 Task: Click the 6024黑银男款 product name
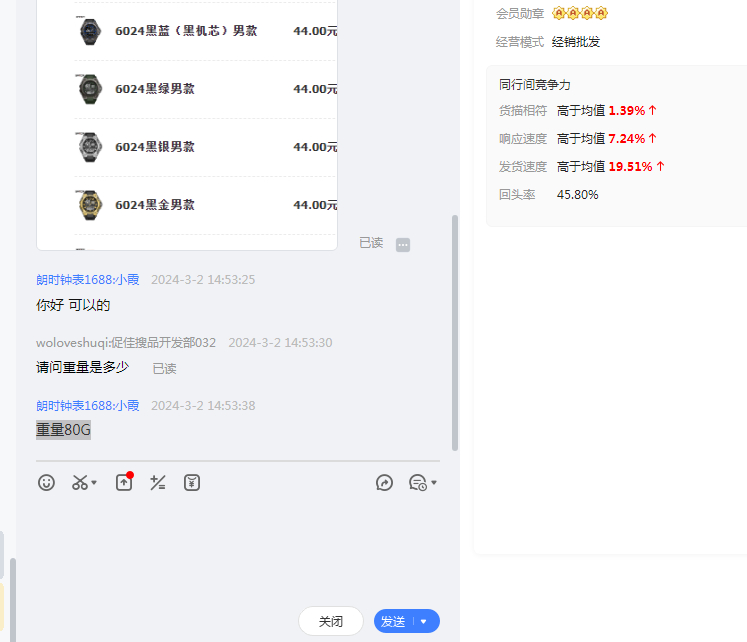(155, 147)
